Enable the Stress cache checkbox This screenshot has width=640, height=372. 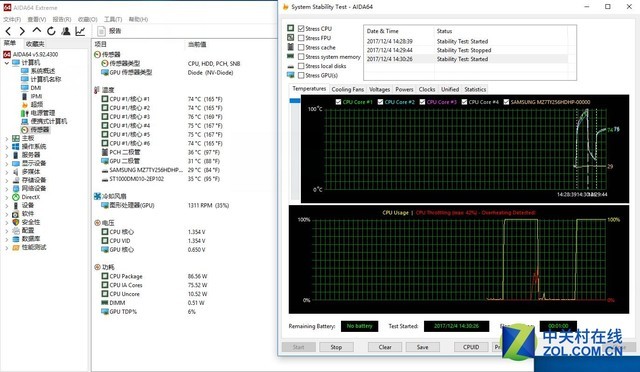click(x=301, y=47)
